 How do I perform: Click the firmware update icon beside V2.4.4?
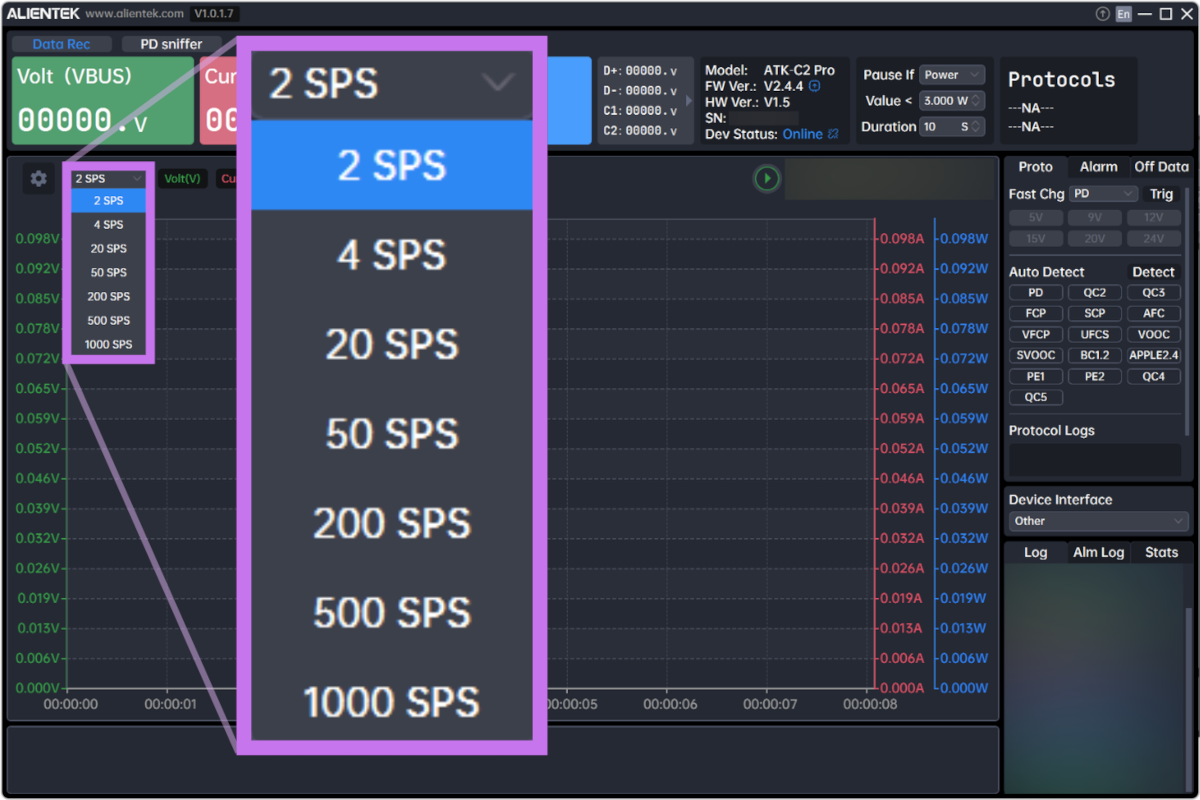click(814, 86)
